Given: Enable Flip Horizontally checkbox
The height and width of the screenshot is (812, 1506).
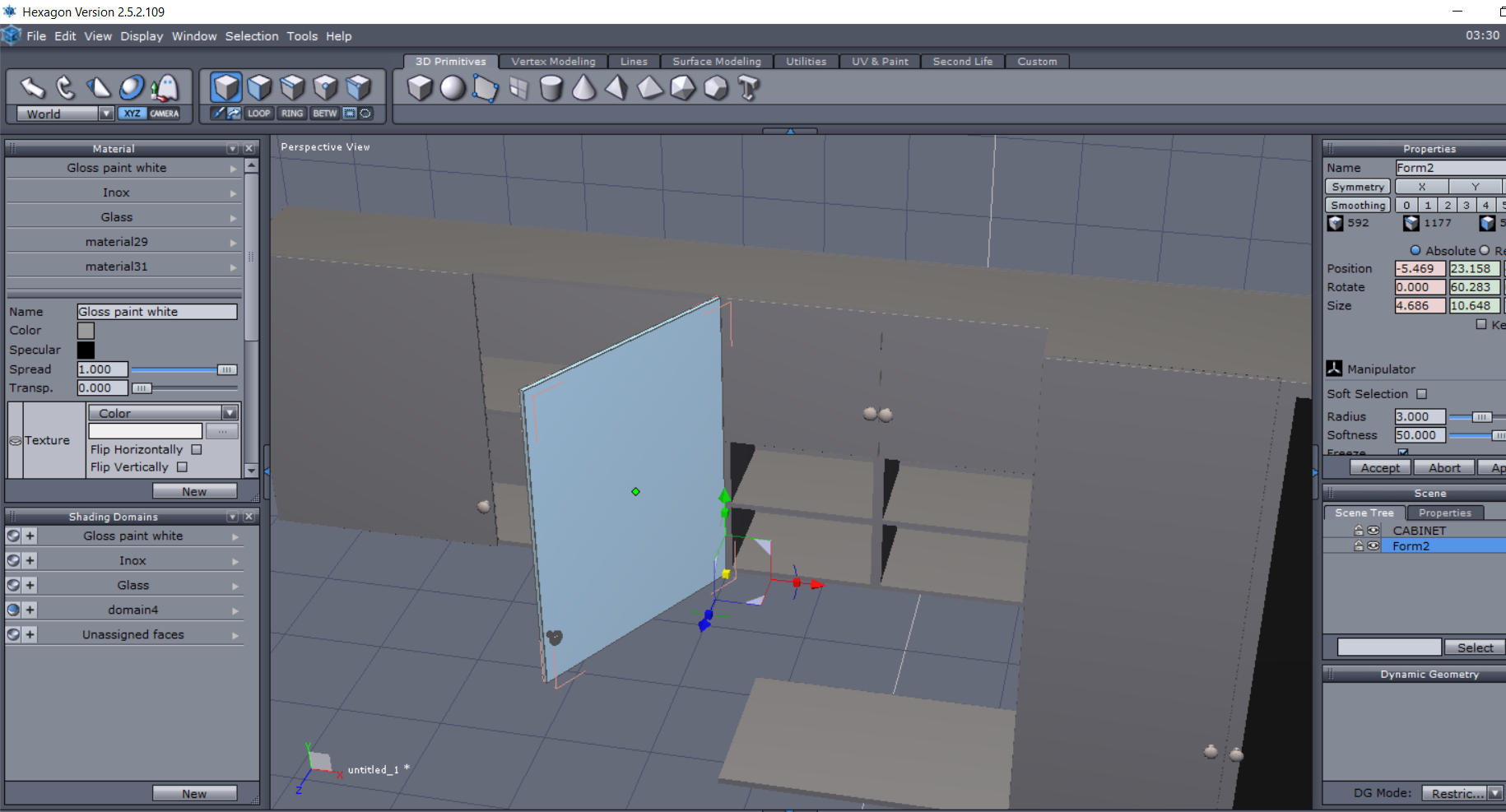Looking at the screenshot, I should pos(197,449).
